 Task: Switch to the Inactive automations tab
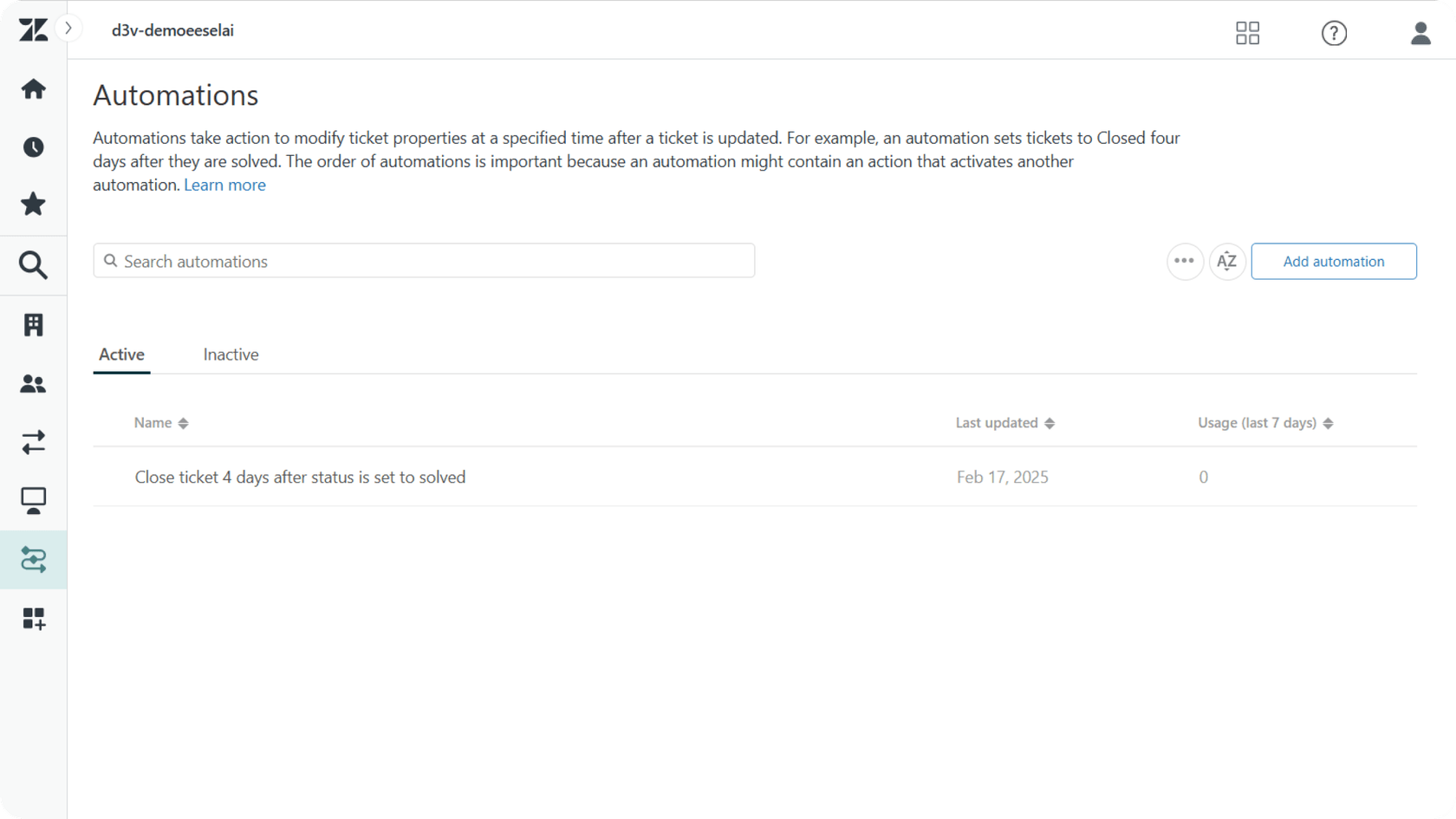tap(231, 354)
